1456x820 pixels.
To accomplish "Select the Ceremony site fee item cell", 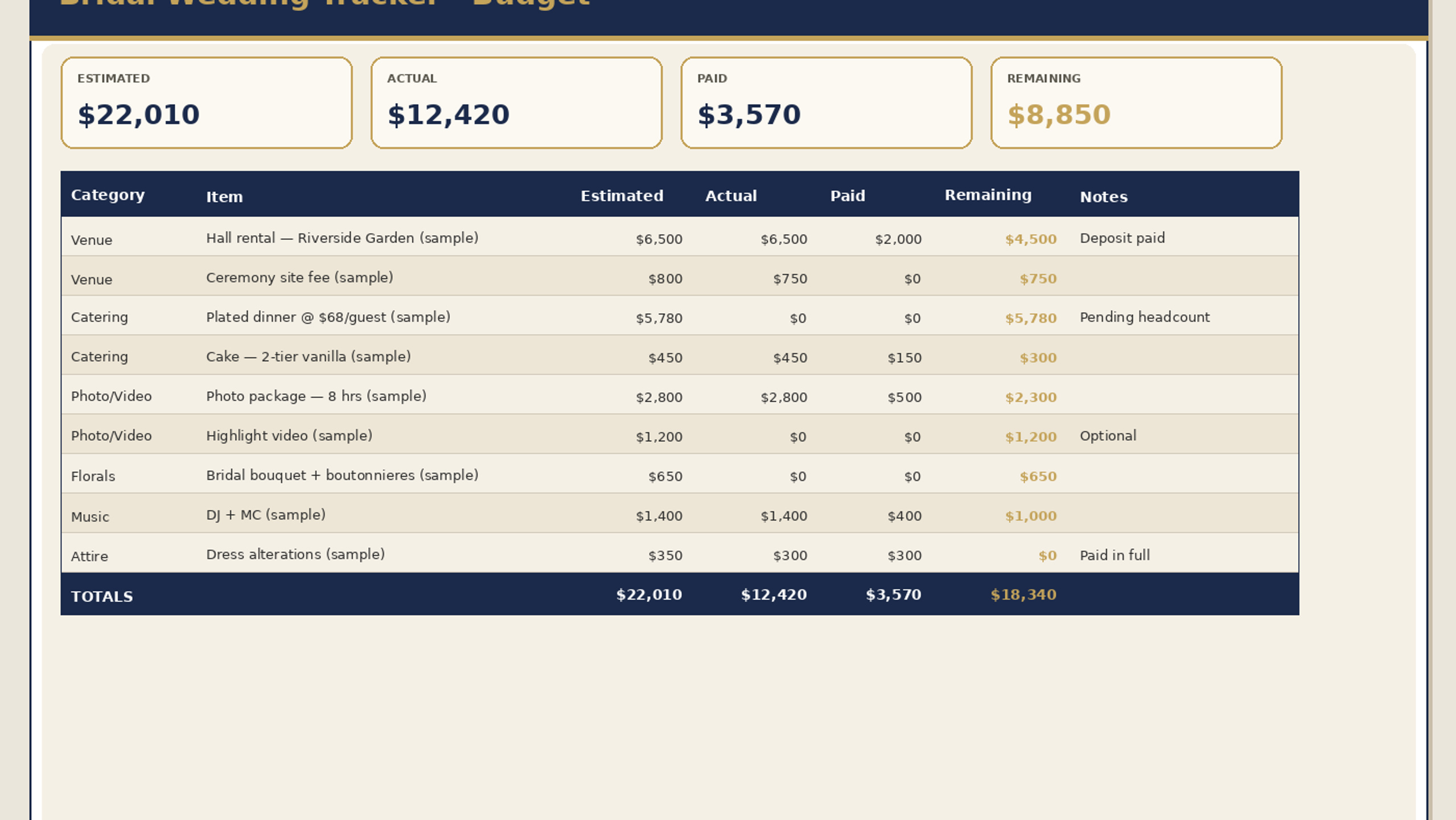I will pos(299,277).
